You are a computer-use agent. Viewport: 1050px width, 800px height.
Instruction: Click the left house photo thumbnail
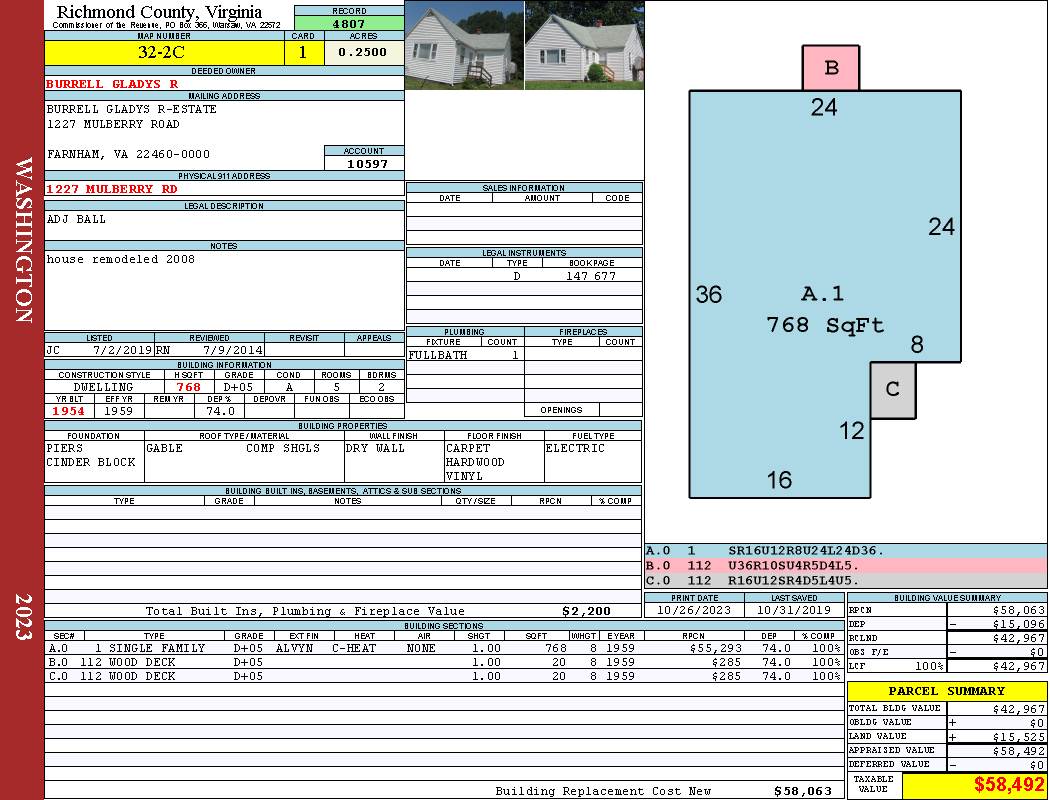(464, 45)
